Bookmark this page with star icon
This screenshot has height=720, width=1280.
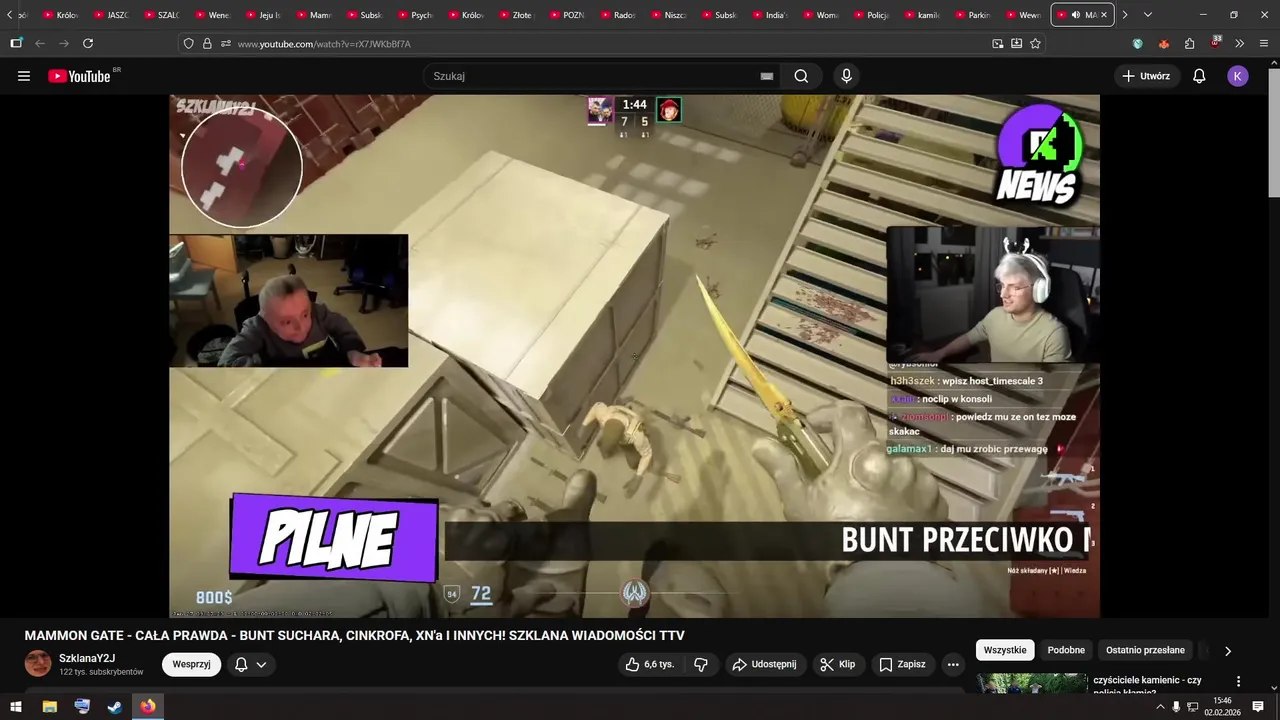[x=1035, y=44]
